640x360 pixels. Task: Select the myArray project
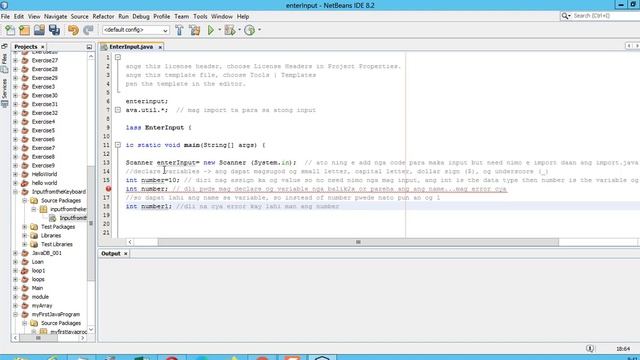[42, 306]
